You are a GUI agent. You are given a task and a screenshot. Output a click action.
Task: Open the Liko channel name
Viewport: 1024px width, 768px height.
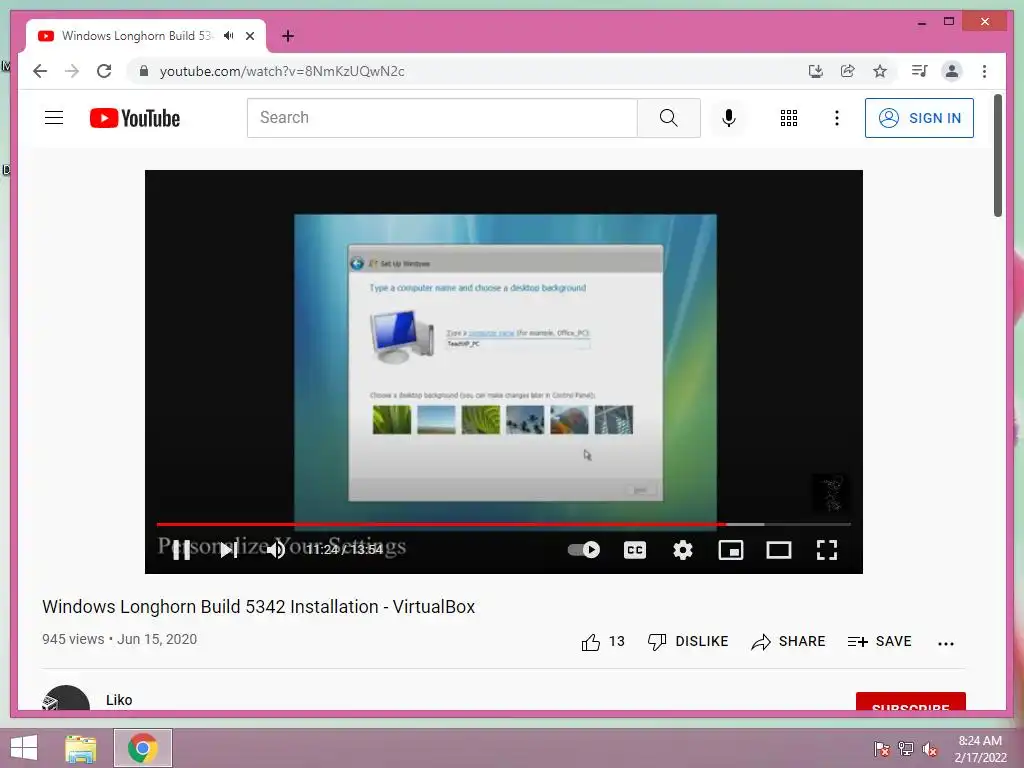[119, 700]
